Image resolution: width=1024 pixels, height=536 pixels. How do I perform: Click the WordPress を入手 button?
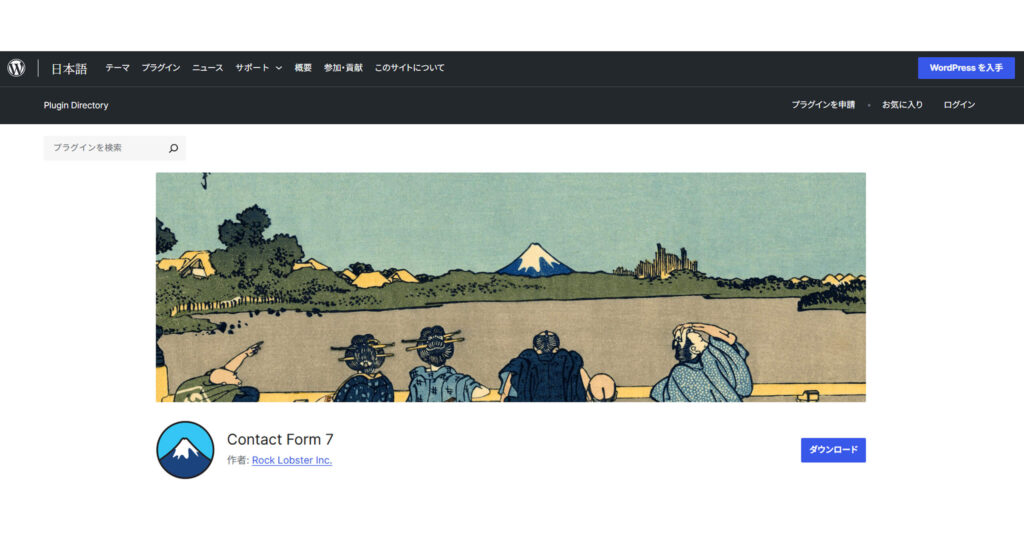(x=966, y=68)
